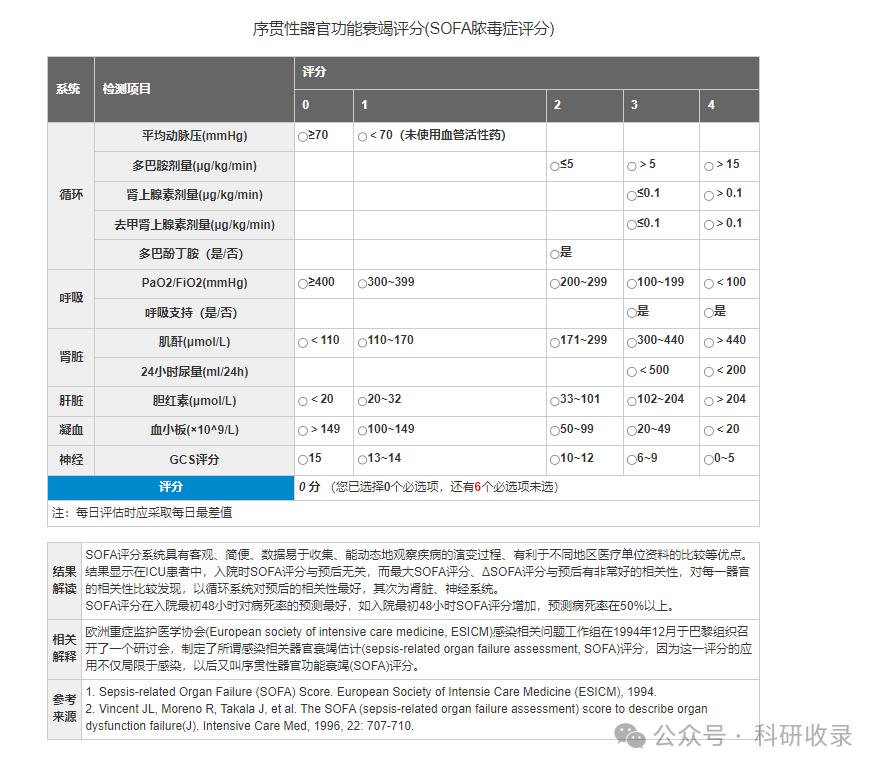Viewport: 880px width, 770px height.
Task: Select PaO2/FiO2 300~399 radio button
Action: click(x=363, y=284)
